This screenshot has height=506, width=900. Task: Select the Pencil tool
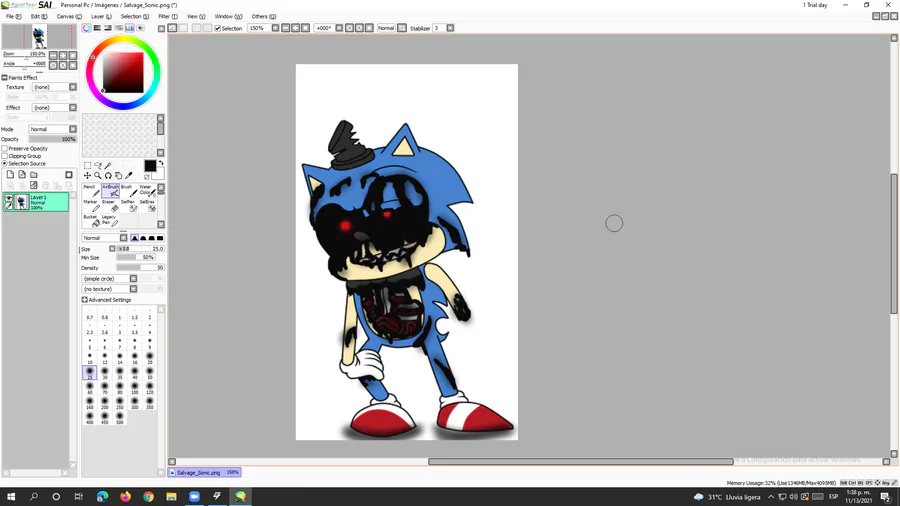click(91, 190)
